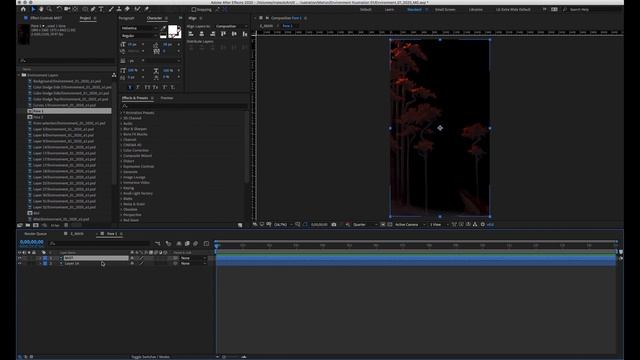The image size is (640, 360).
Task: Select the Eraser tool
Action: coord(127,9)
